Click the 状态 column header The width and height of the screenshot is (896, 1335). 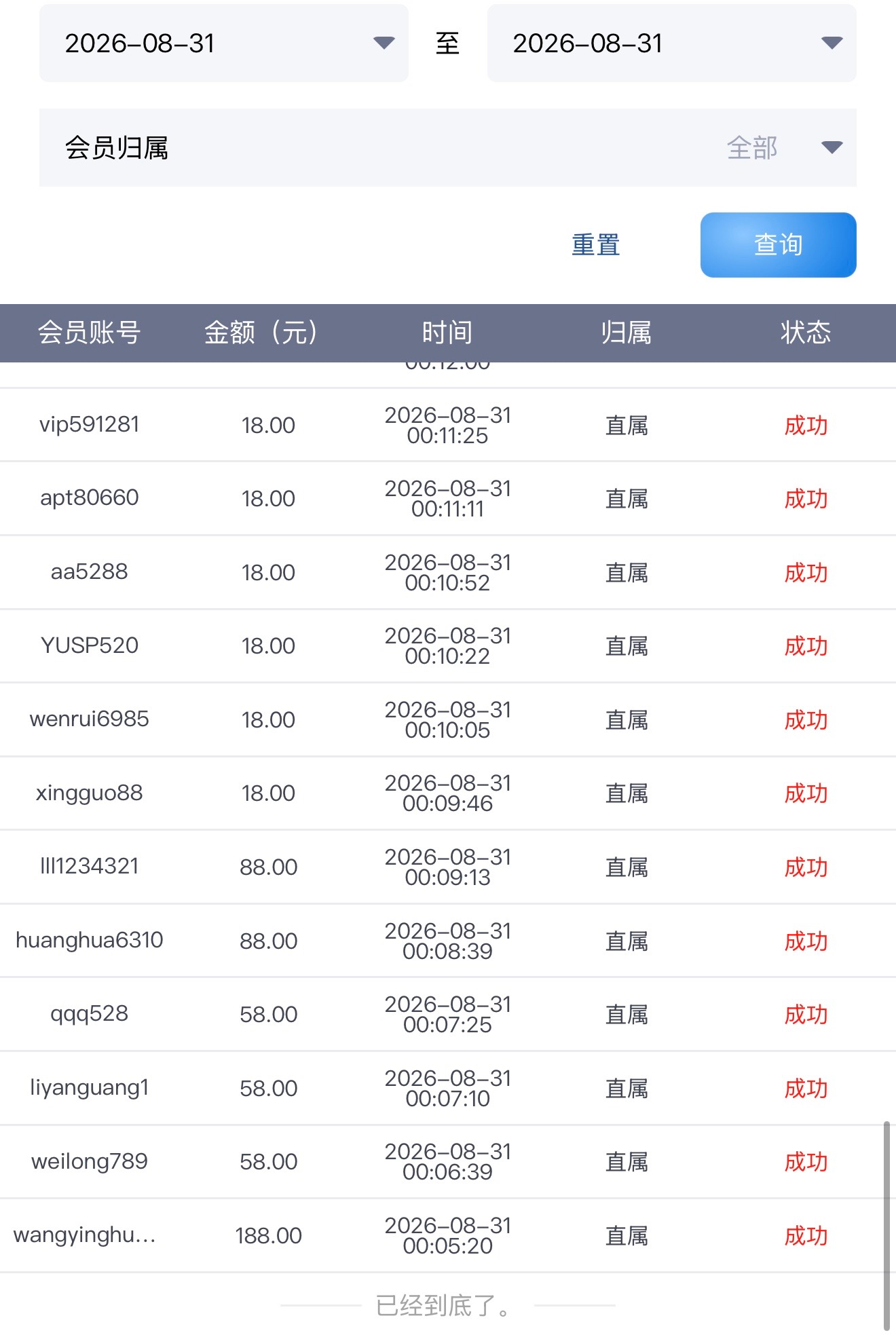[806, 333]
